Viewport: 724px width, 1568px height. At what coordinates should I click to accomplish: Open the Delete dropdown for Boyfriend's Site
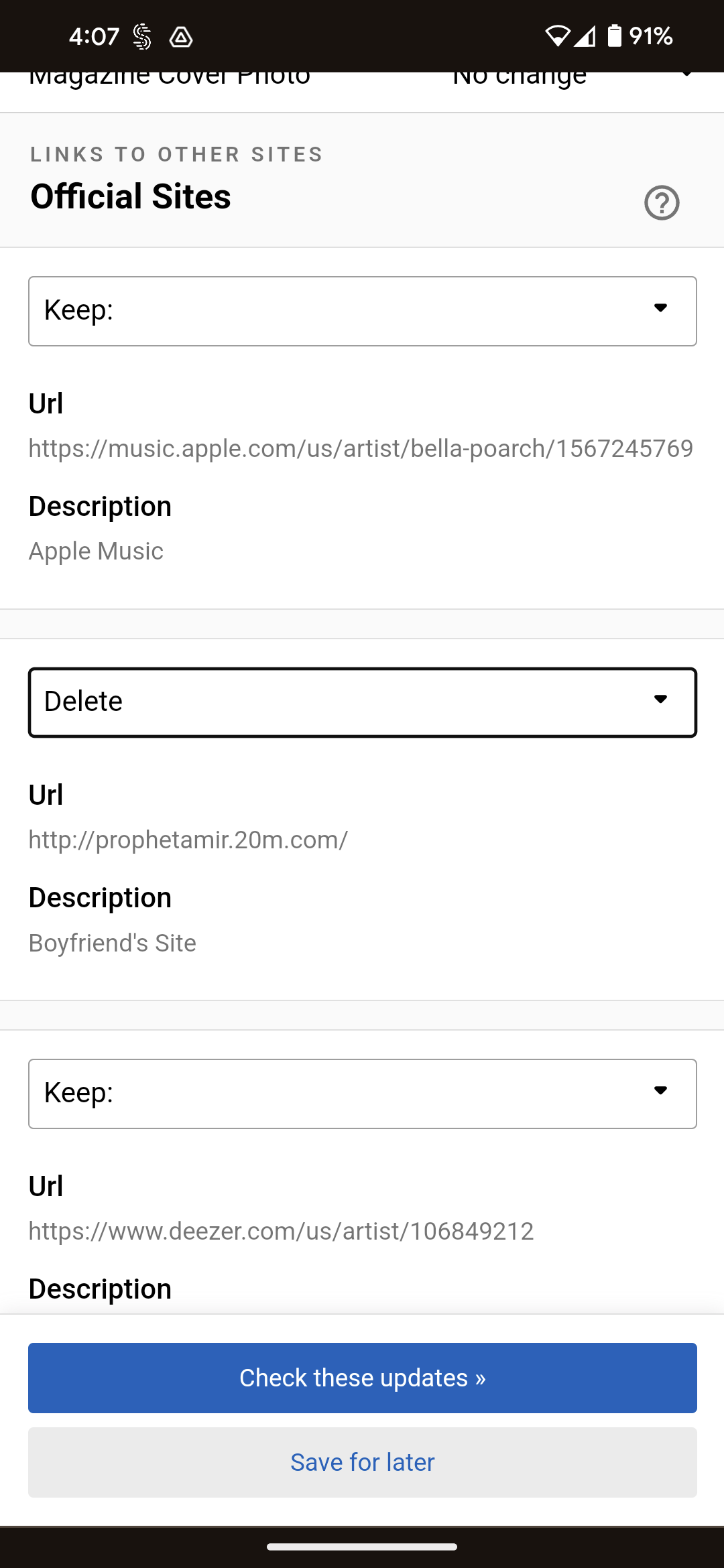click(x=363, y=702)
